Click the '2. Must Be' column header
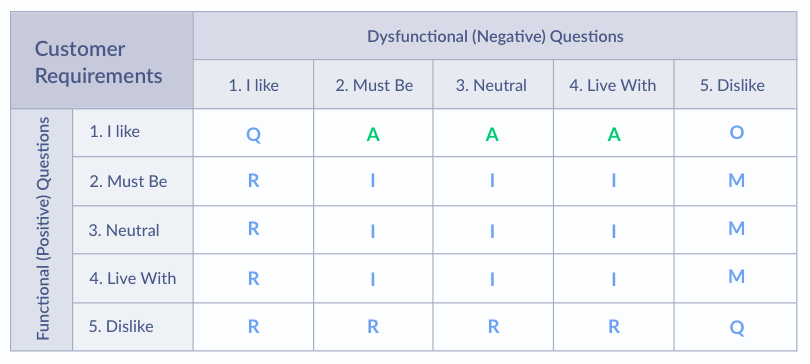Screen dimensions: 810x364 pos(373,85)
